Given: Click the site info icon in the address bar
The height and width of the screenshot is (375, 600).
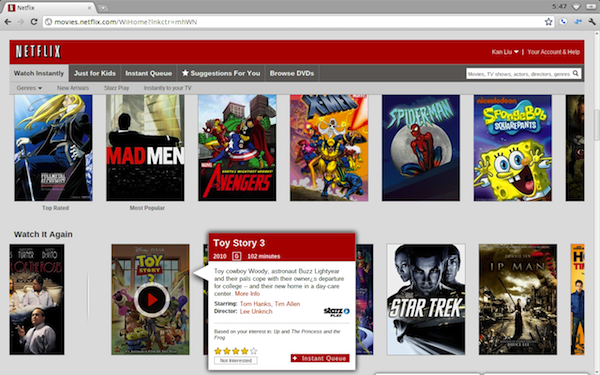Looking at the screenshot, I should coord(48,22).
